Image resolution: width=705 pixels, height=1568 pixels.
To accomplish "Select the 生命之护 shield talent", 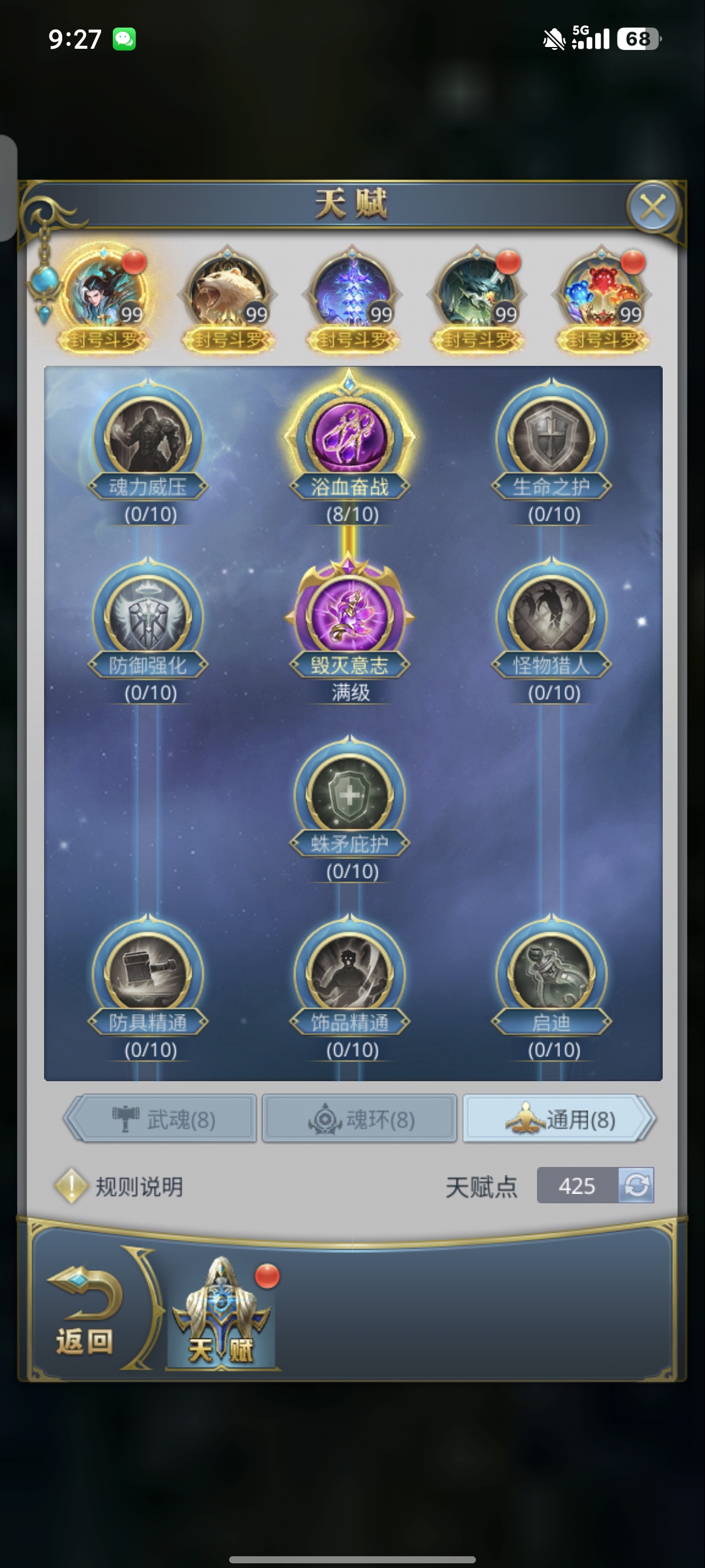I will [x=552, y=437].
